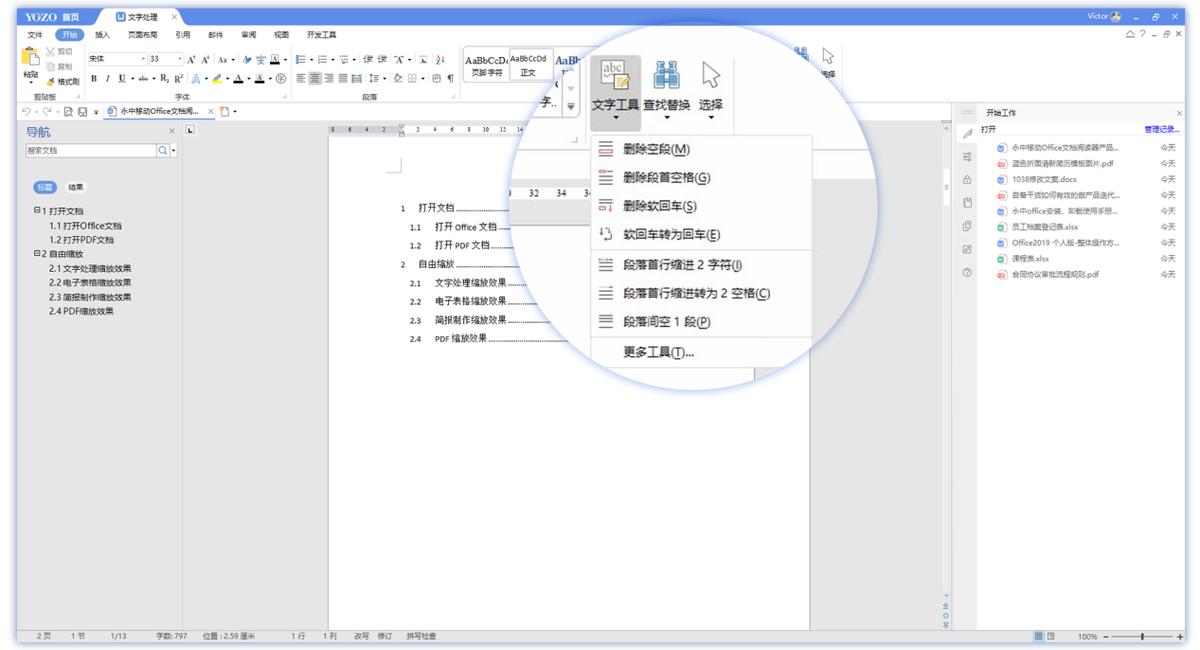Activate the 格式刷 format painter
Screen dimensions: 1200x650
(60, 79)
